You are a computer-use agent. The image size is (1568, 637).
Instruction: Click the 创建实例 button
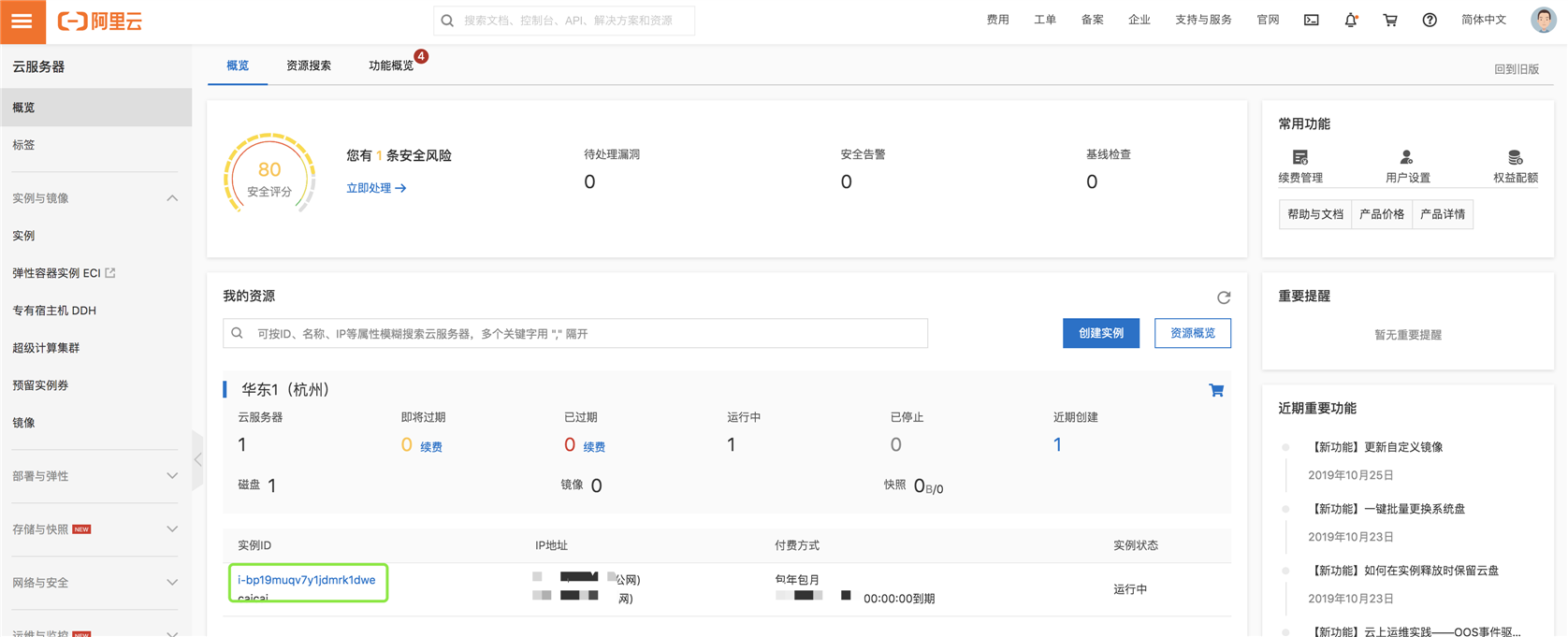1101,333
